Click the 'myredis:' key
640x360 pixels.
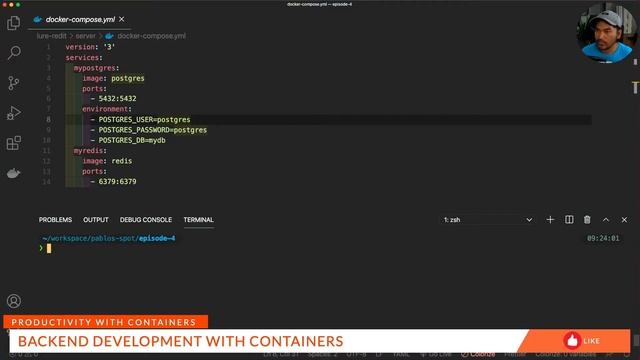tap(90, 151)
